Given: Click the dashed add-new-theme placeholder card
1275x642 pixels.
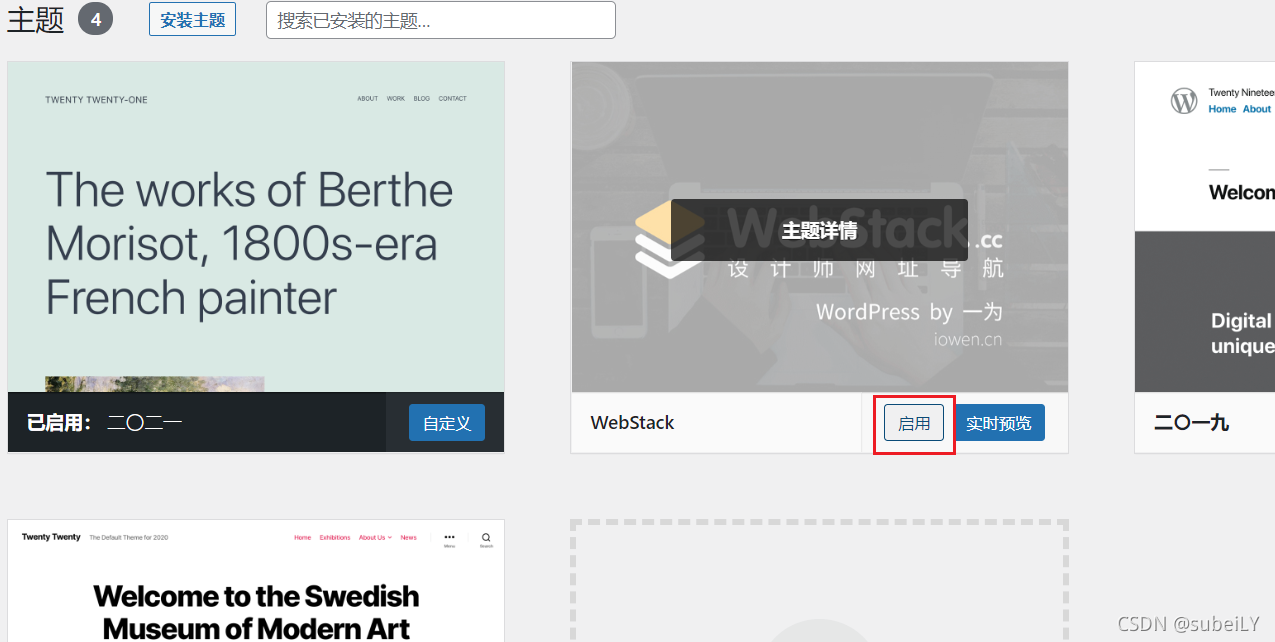Looking at the screenshot, I should tap(819, 581).
